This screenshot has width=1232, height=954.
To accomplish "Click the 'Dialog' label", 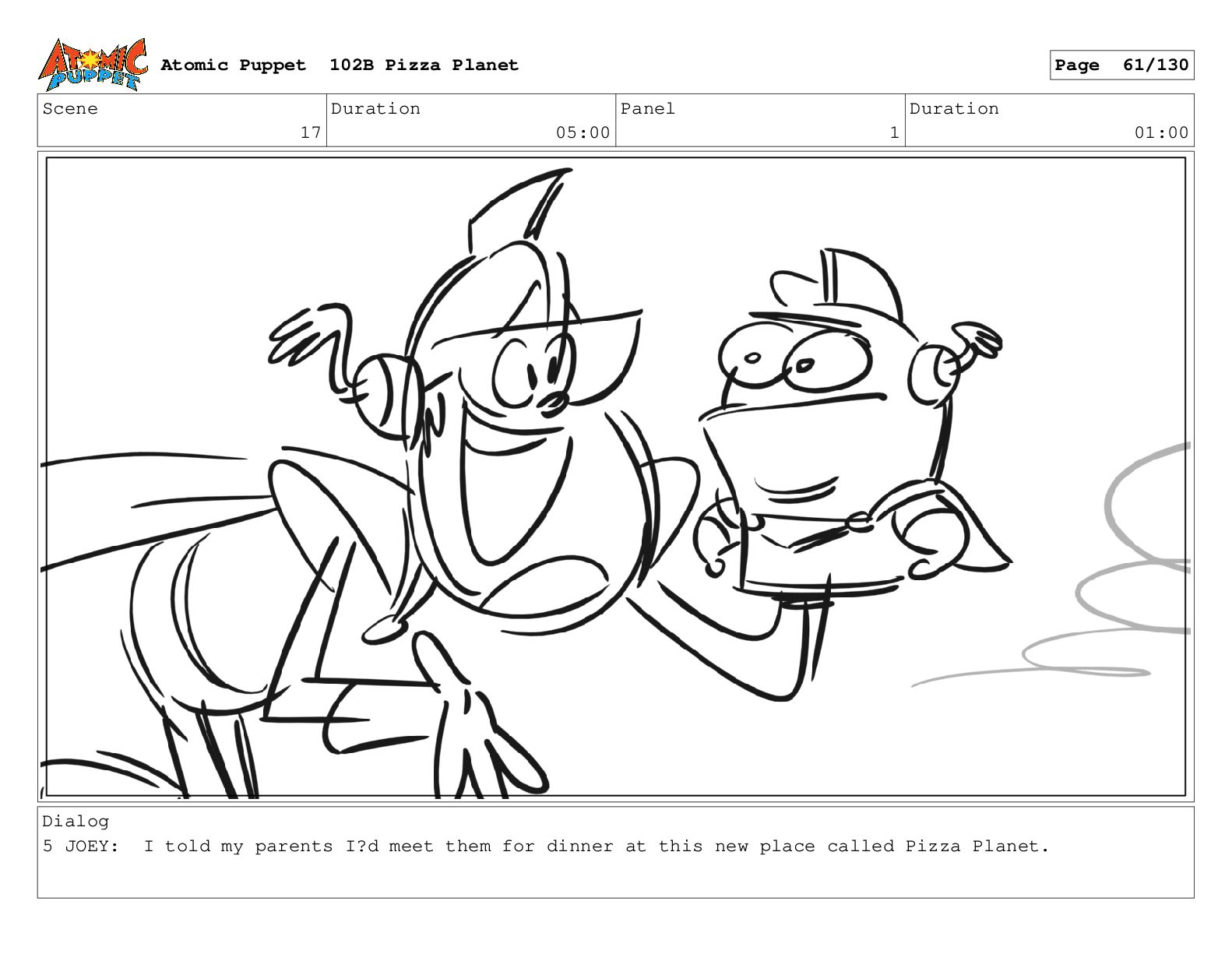I will click(x=76, y=822).
